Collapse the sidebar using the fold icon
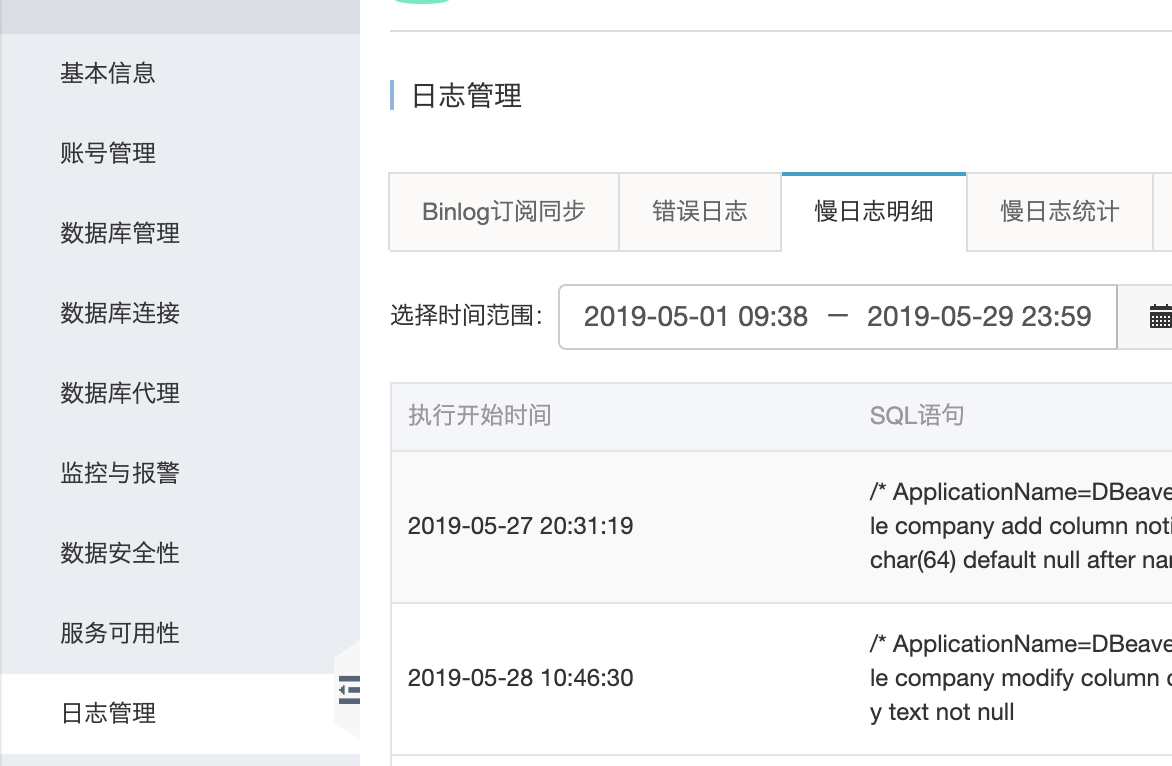The image size is (1172, 766). (x=348, y=690)
